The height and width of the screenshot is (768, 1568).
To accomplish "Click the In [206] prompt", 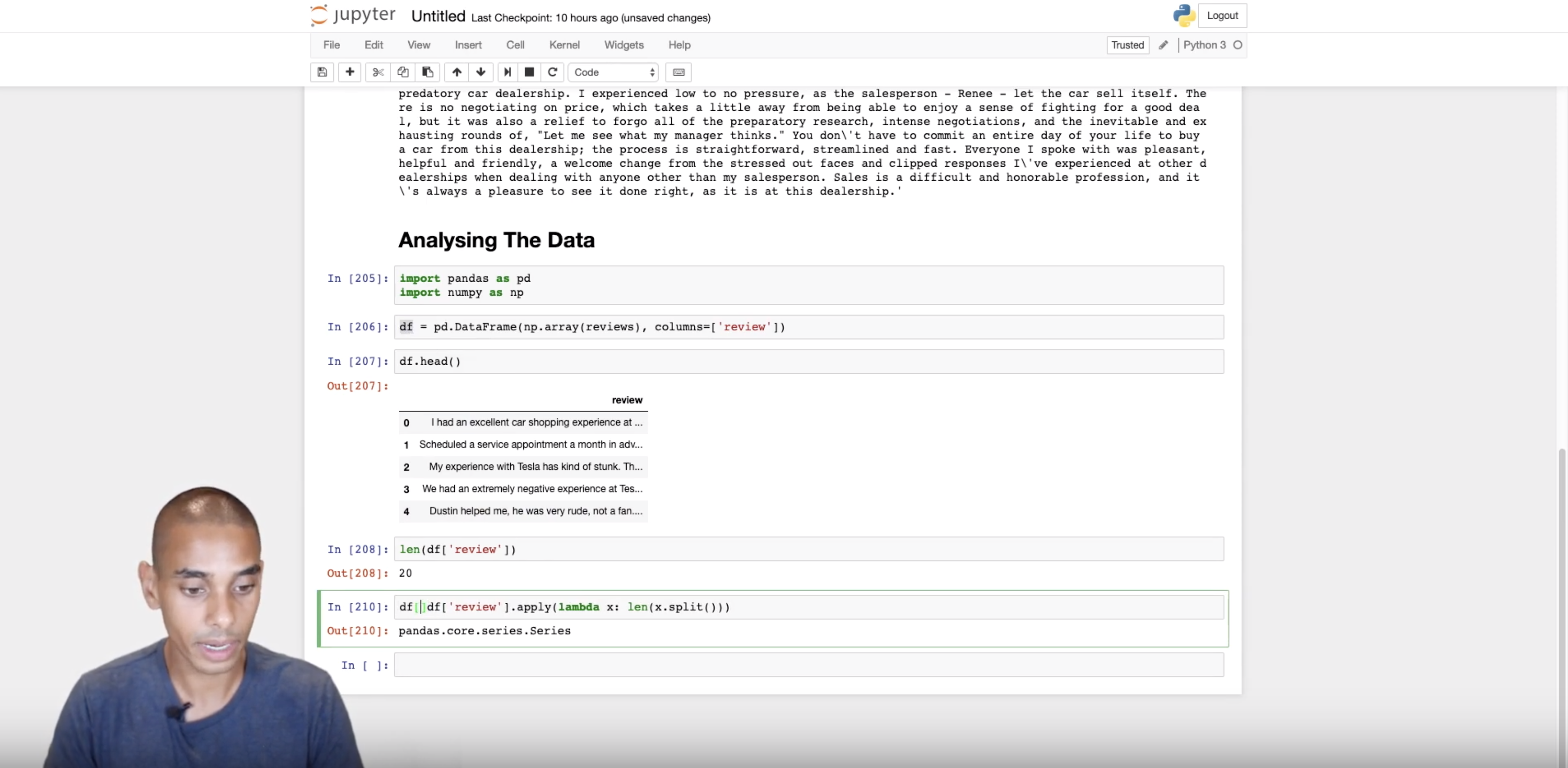I will [x=358, y=327].
